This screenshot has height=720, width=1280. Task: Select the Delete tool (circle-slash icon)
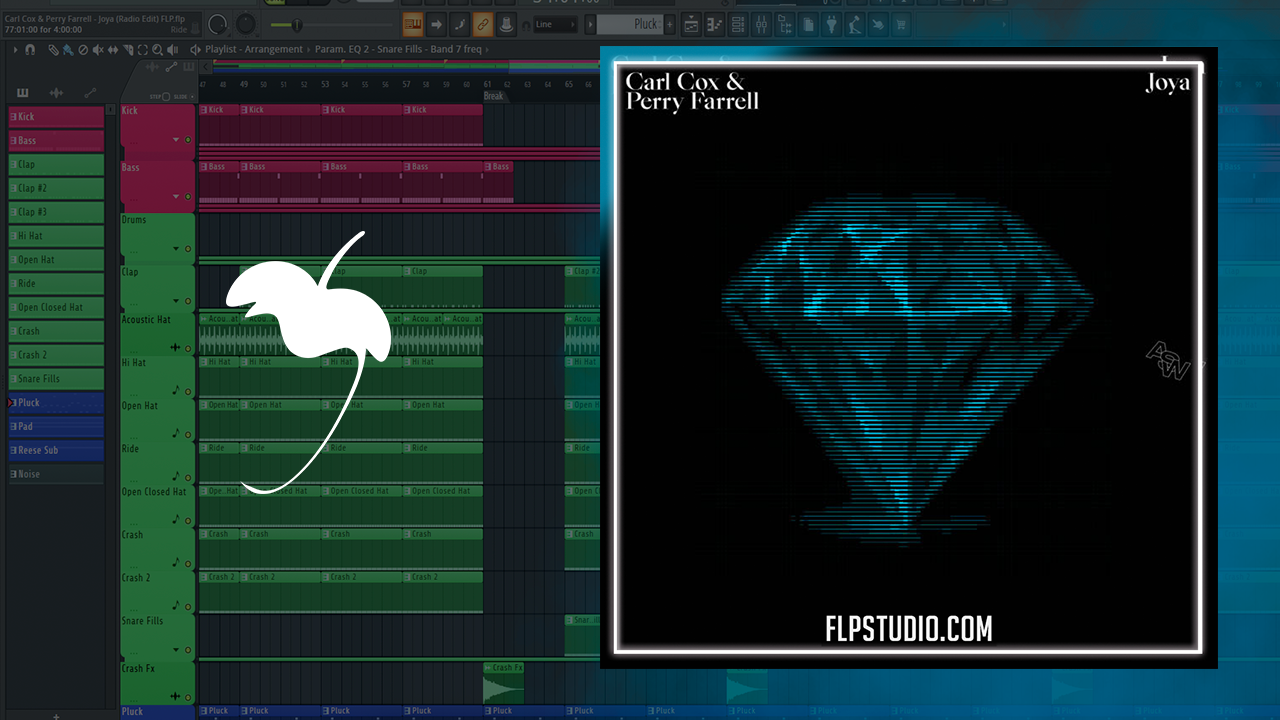click(x=83, y=49)
